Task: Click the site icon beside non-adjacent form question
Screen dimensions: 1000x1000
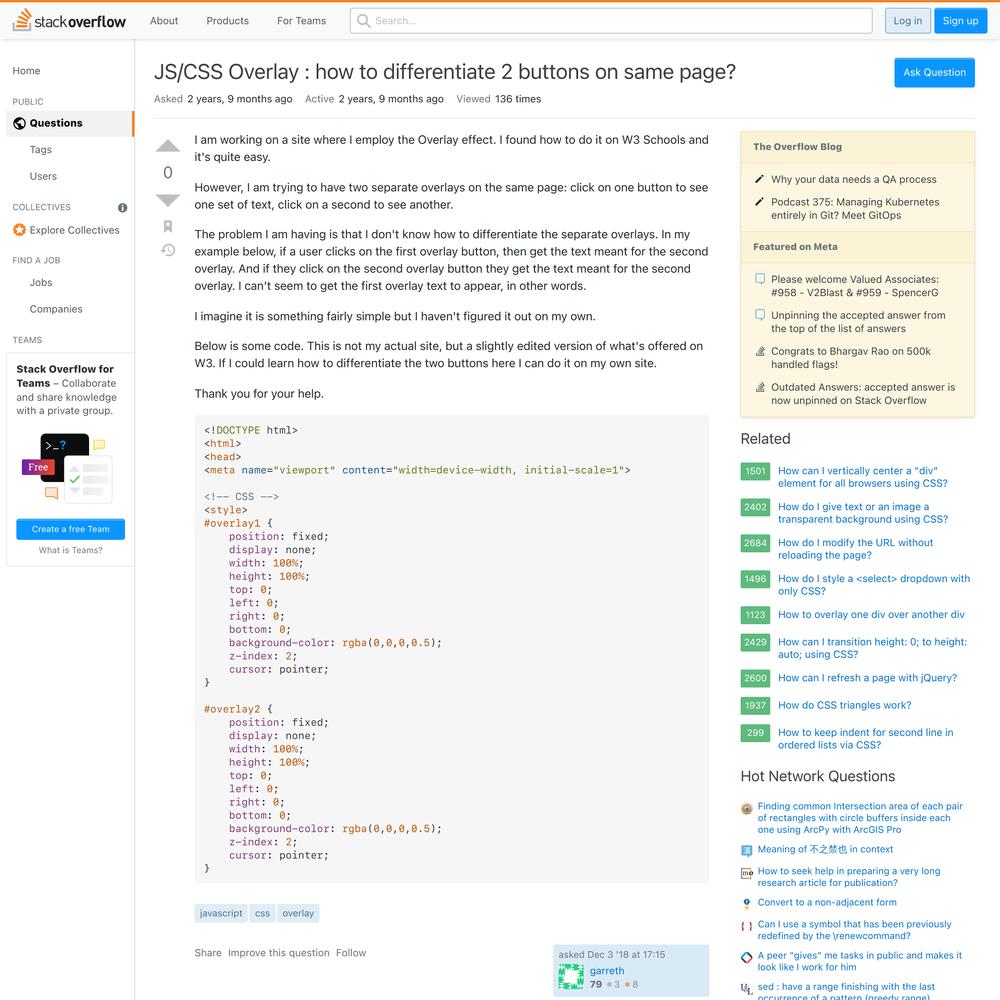Action: click(747, 903)
